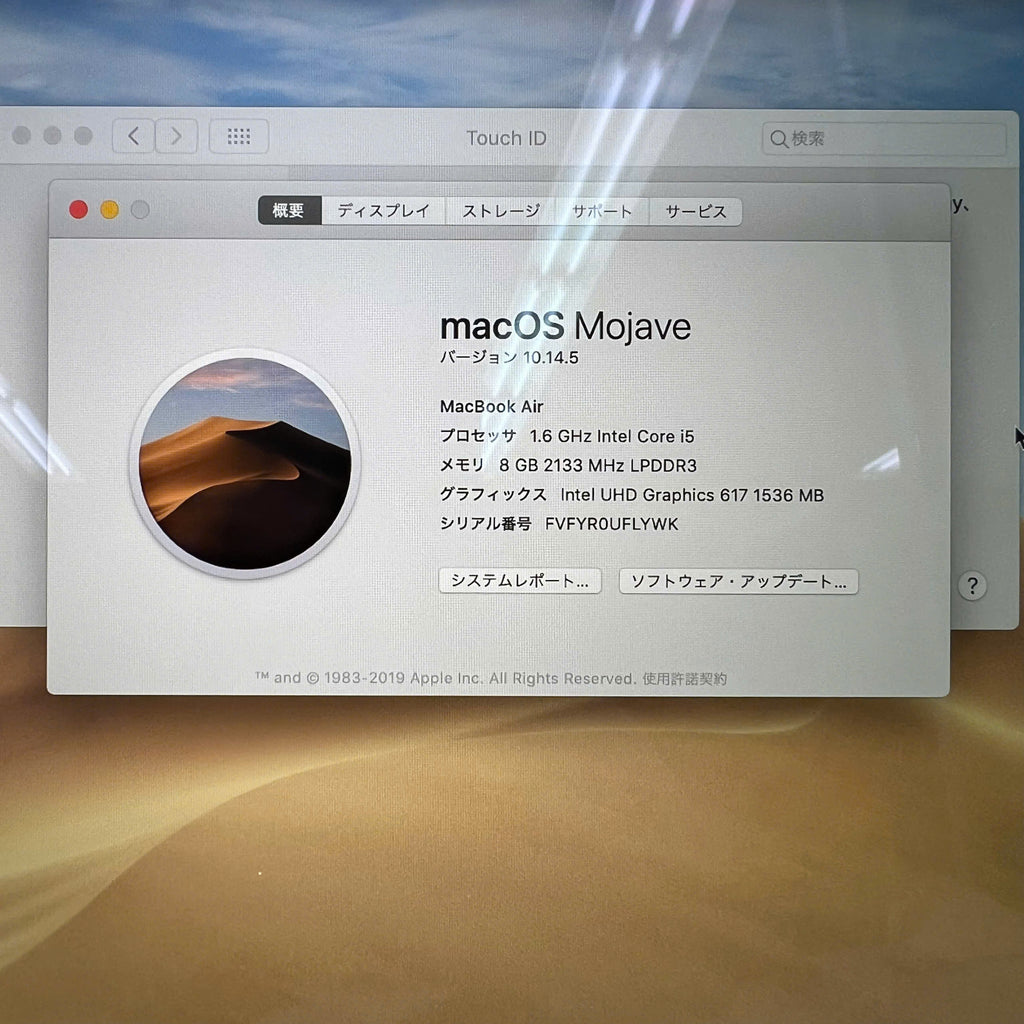Click the grey zoom button of About window
Viewport: 1024px width, 1024px height.
point(140,210)
